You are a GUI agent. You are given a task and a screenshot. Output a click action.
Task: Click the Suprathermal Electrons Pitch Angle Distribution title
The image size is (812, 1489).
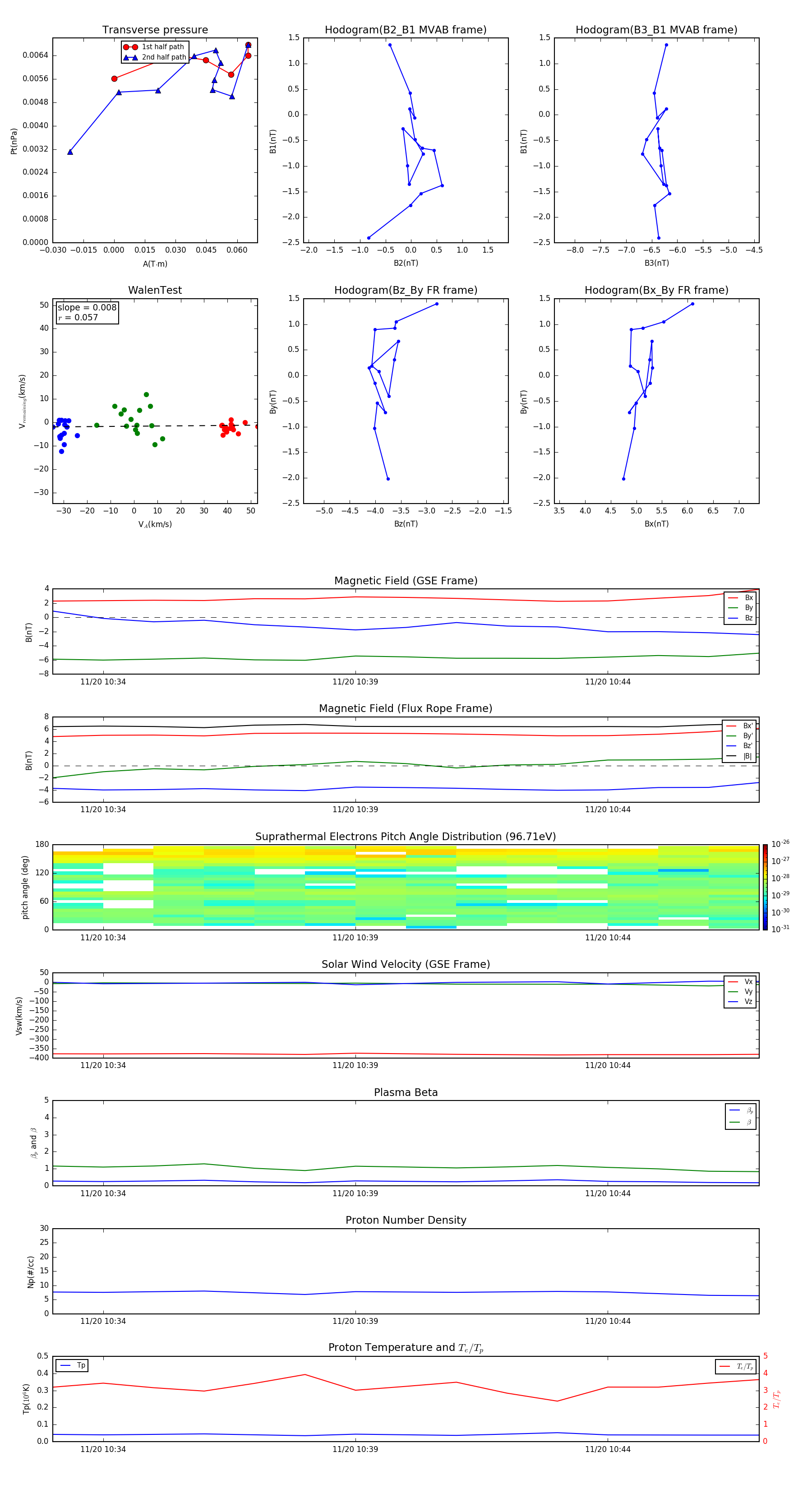tap(406, 837)
